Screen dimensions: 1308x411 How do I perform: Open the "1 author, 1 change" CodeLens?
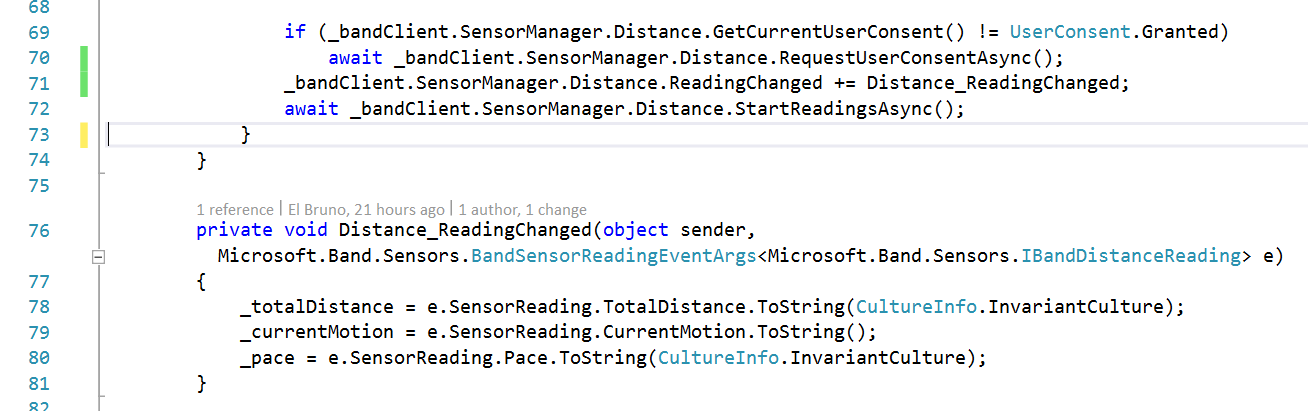tap(523, 209)
